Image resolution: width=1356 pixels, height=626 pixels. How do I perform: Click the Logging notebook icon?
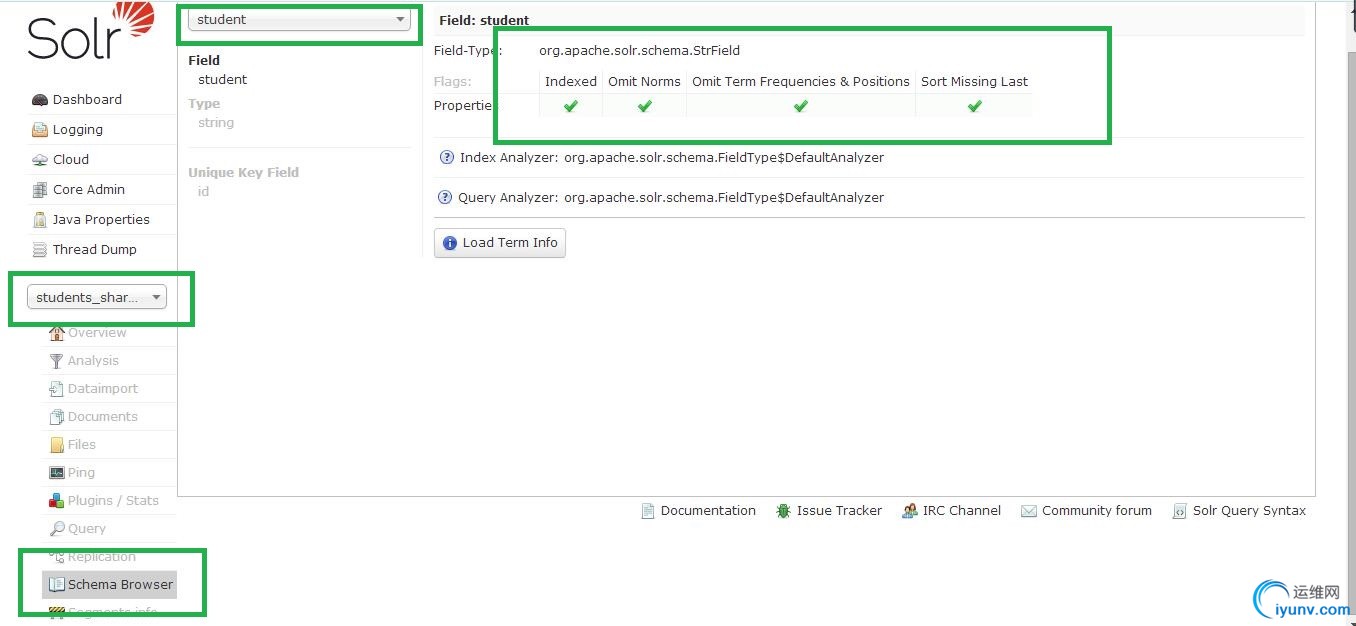click(x=40, y=130)
